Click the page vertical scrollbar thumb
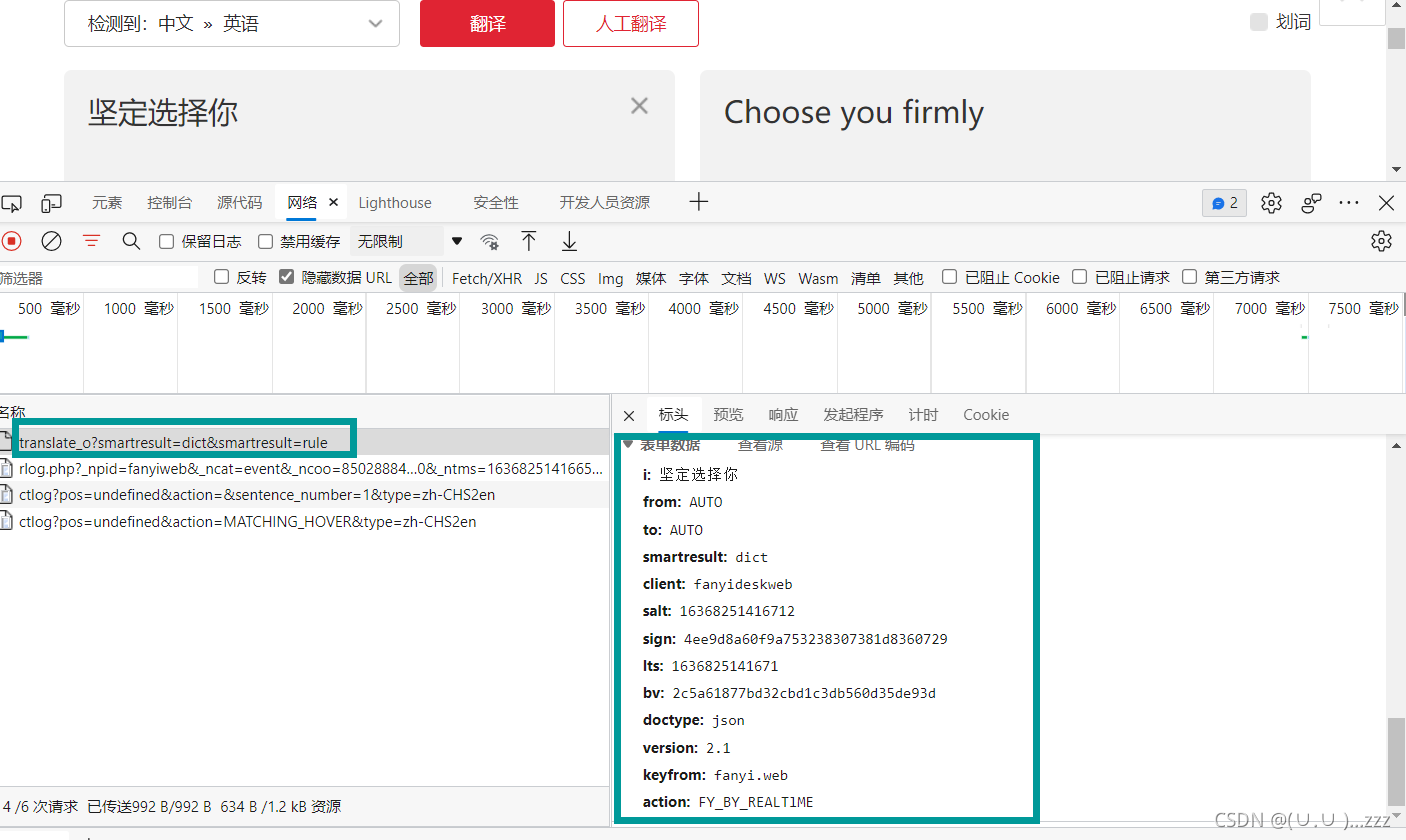The image size is (1406, 840). pyautogui.click(x=1396, y=38)
